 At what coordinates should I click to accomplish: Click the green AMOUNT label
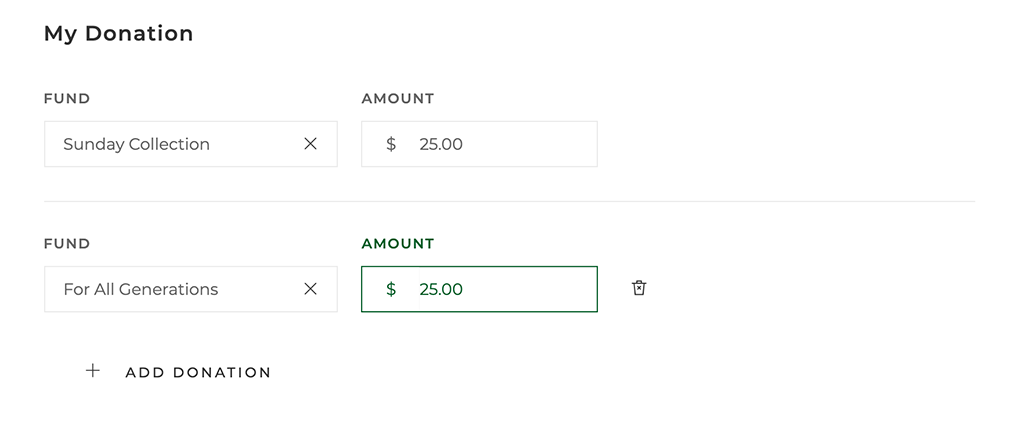[x=398, y=244]
